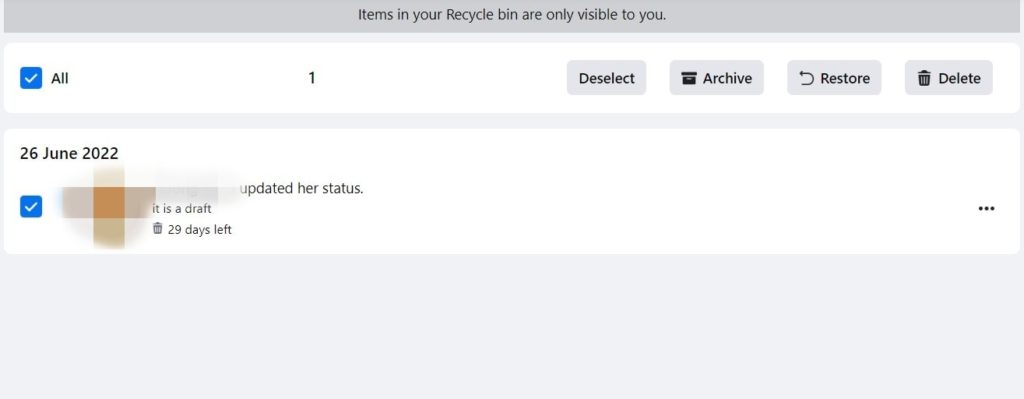
Task: Click the '29 days left' text
Action: click(x=199, y=230)
